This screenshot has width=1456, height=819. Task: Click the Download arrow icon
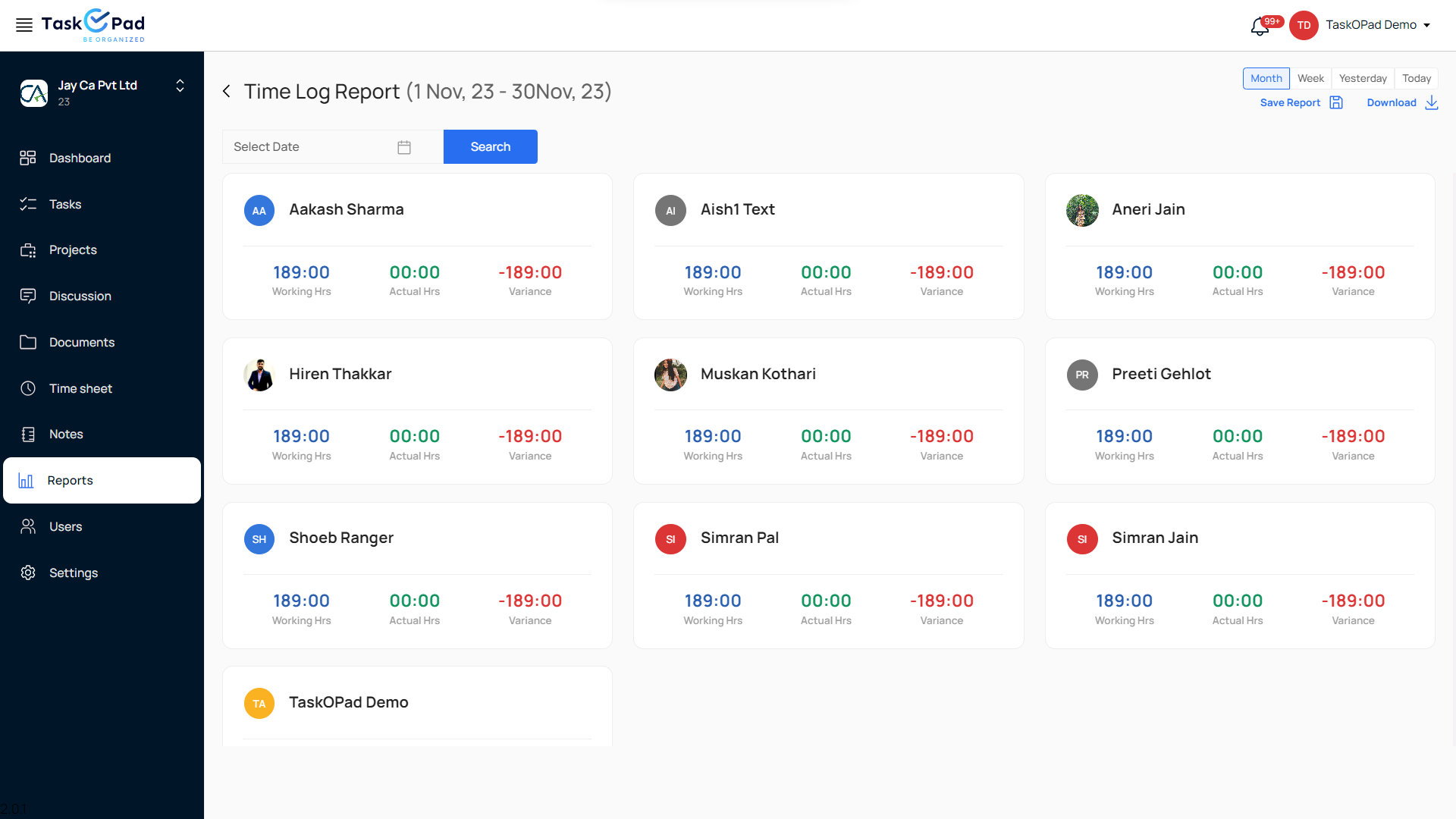[1431, 102]
